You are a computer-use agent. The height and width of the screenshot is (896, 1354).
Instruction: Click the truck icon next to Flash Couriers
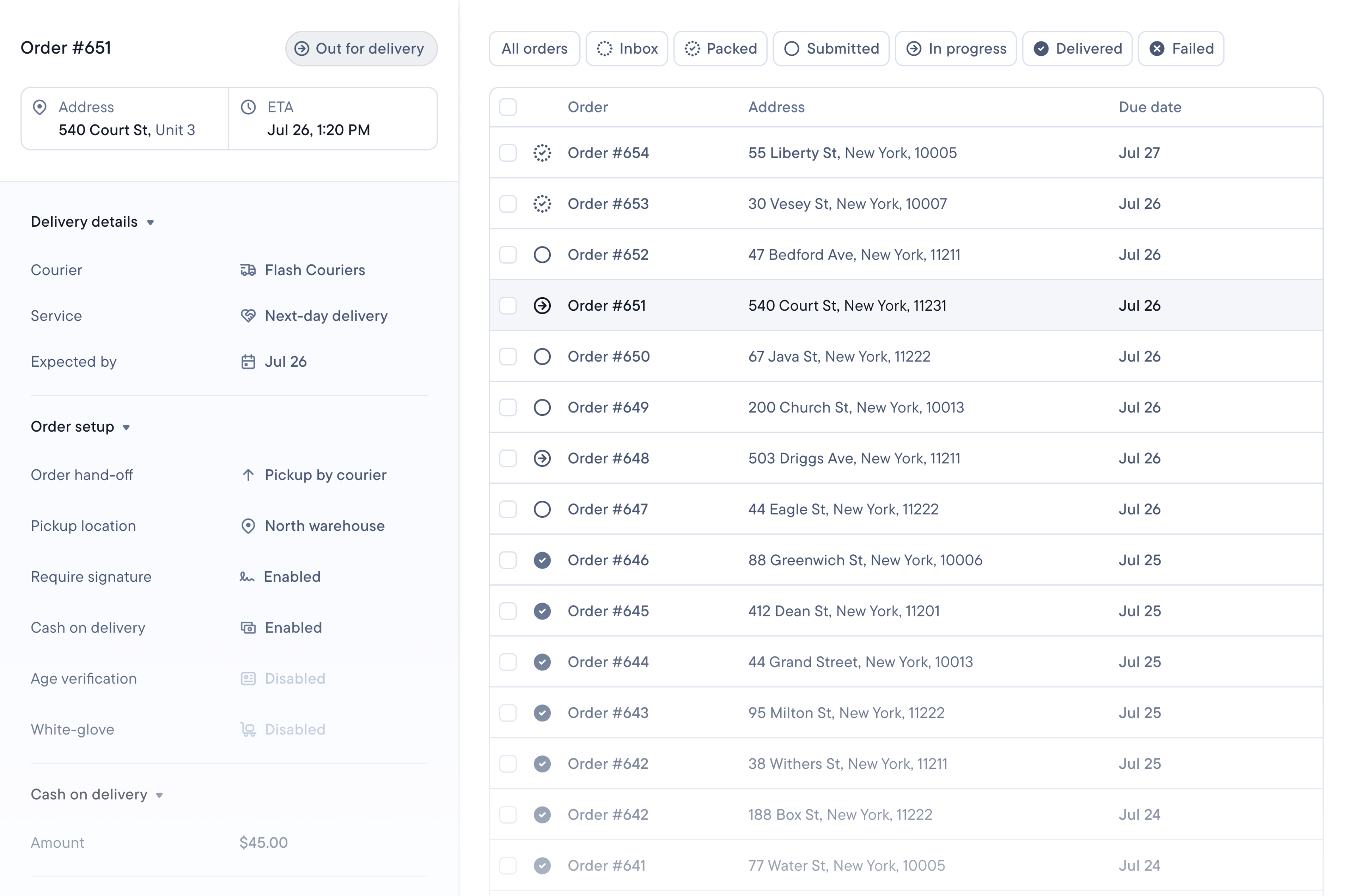(x=248, y=270)
